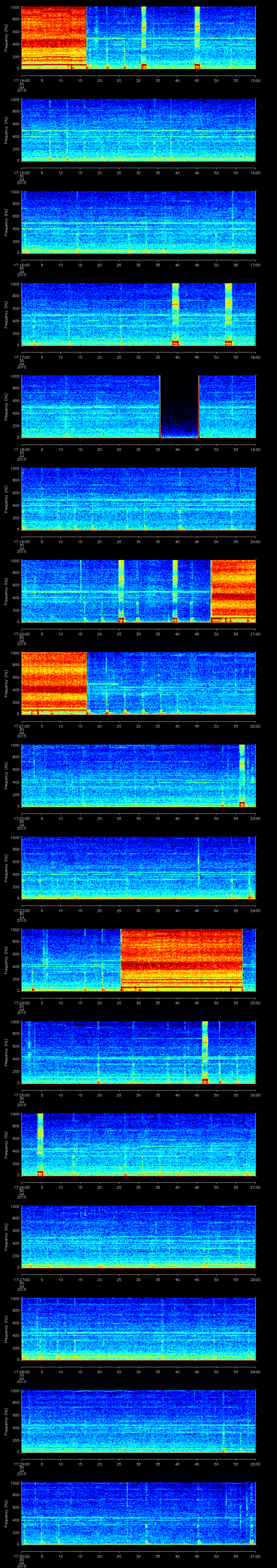
Task: Click the 17:30:00 start time label
Action: tap(21, 1556)
